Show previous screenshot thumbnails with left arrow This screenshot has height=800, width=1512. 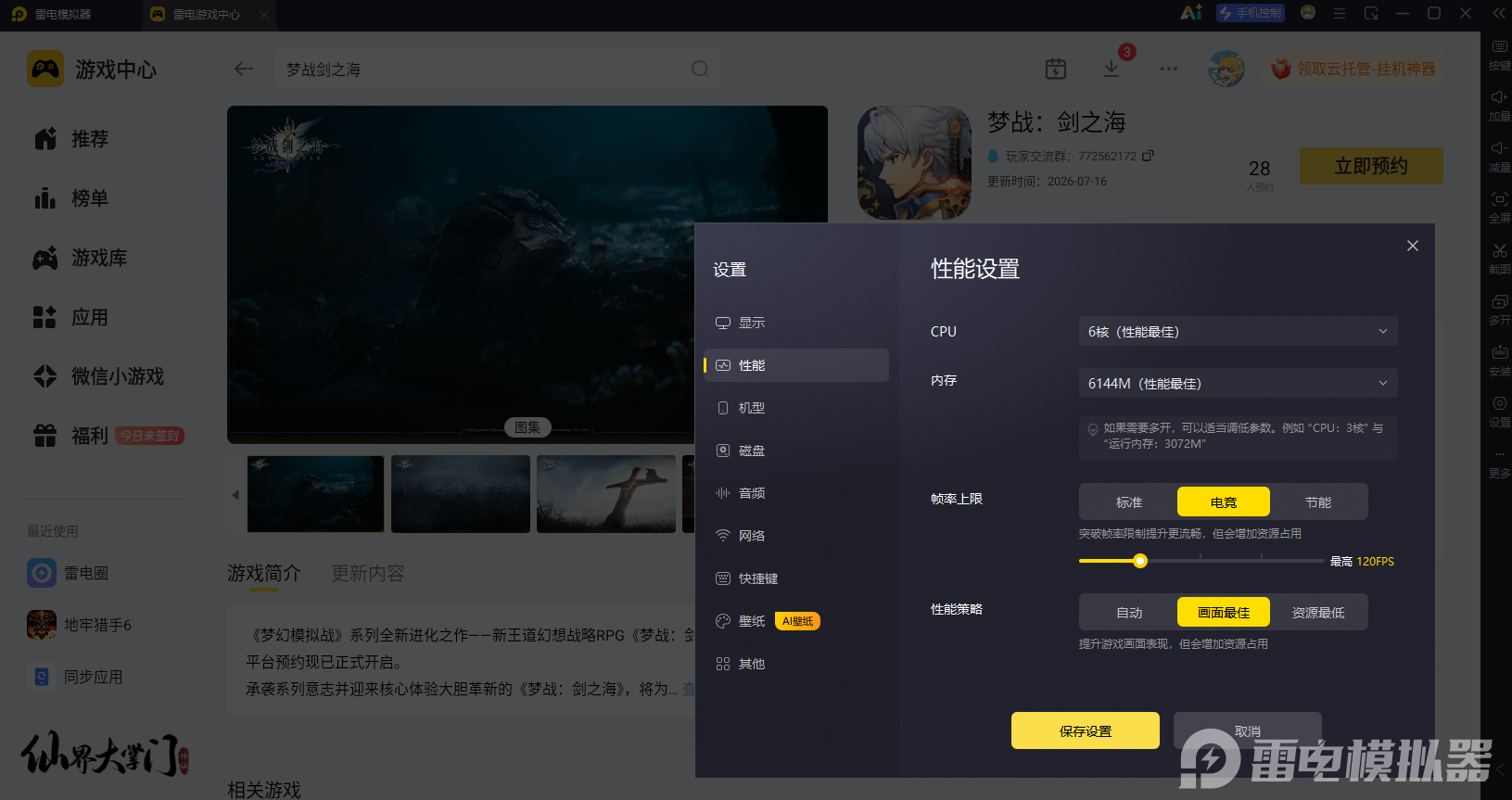tap(235, 495)
